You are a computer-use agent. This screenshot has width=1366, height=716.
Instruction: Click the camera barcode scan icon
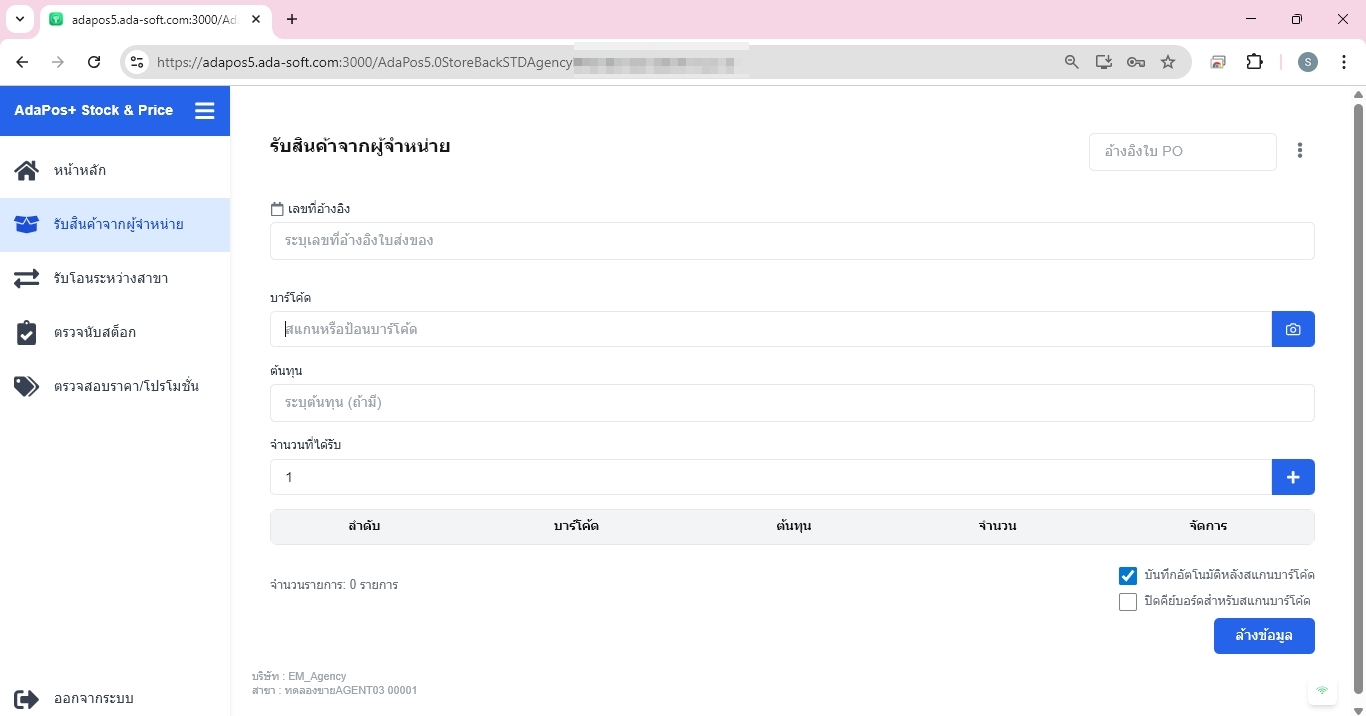coord(1292,329)
